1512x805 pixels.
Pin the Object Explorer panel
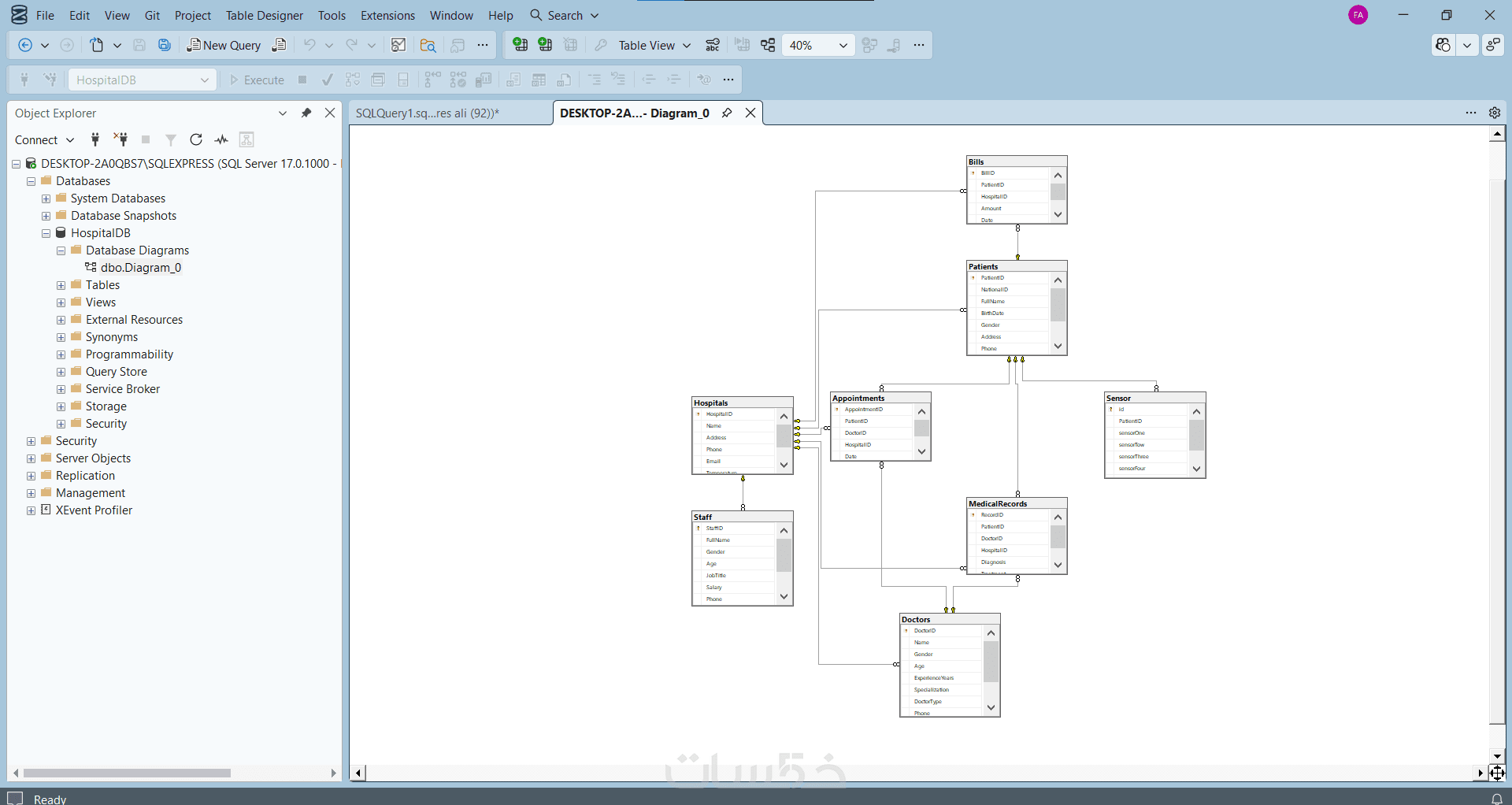click(306, 113)
